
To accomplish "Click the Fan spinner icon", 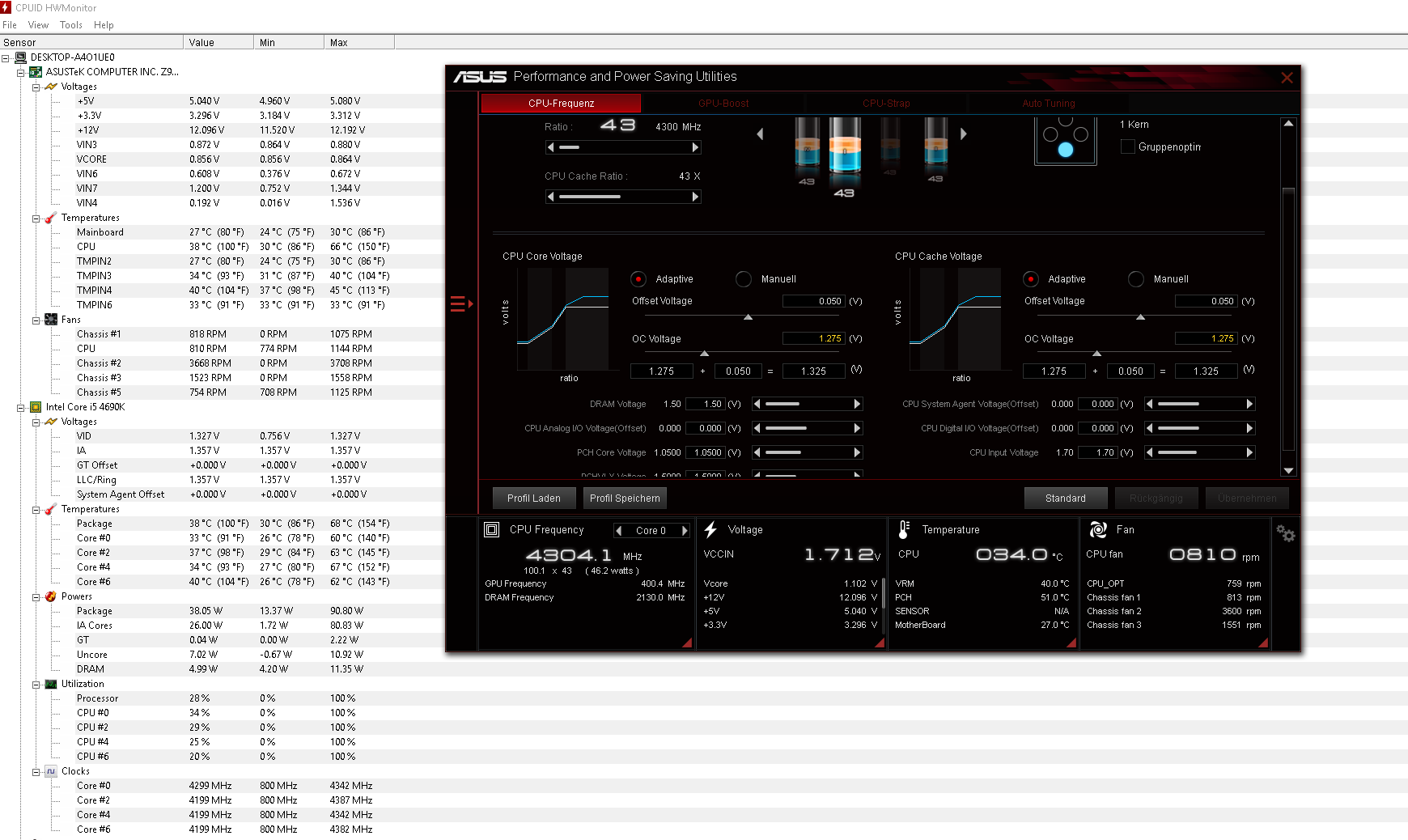I will (x=1098, y=529).
